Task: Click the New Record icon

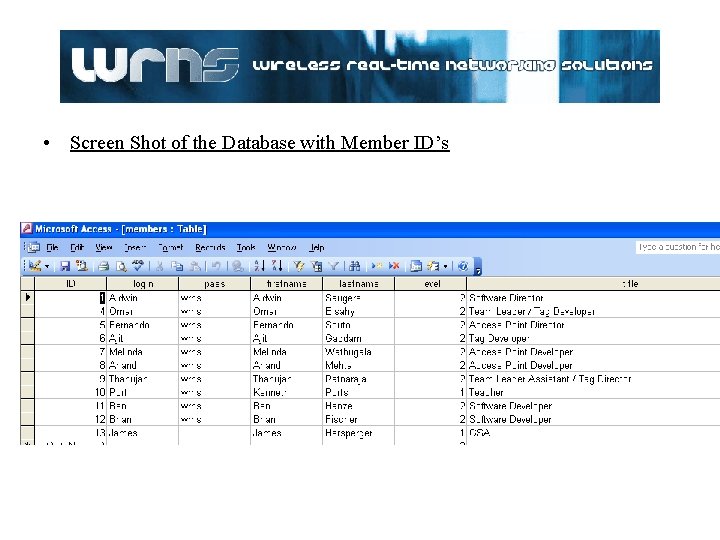Action: [x=377, y=266]
